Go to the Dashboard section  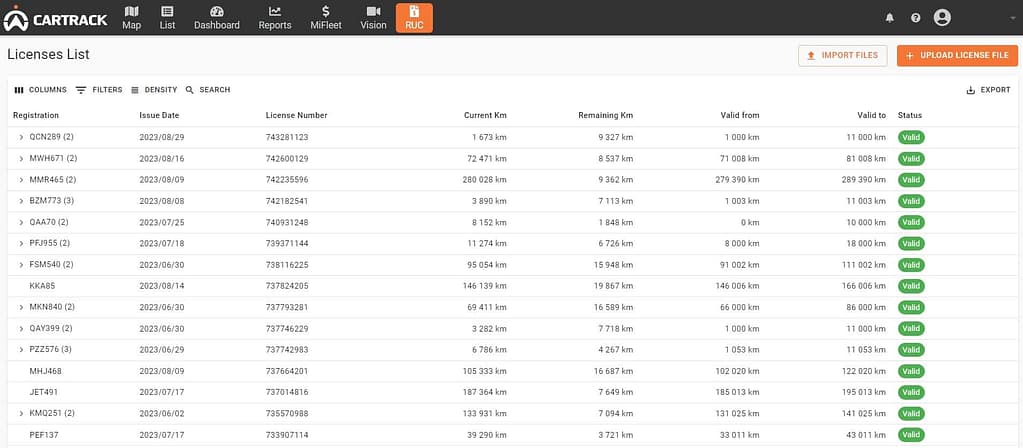[x=216, y=17]
